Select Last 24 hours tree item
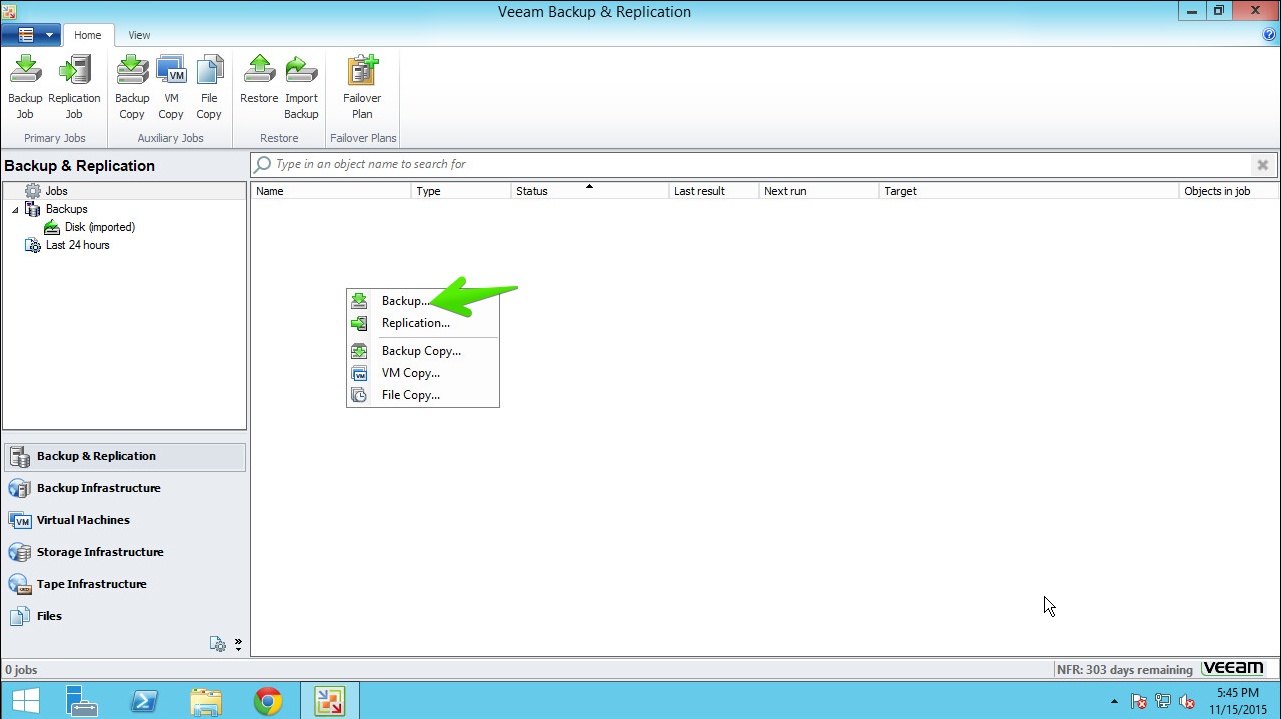This screenshot has height=719, width=1281. (77, 245)
